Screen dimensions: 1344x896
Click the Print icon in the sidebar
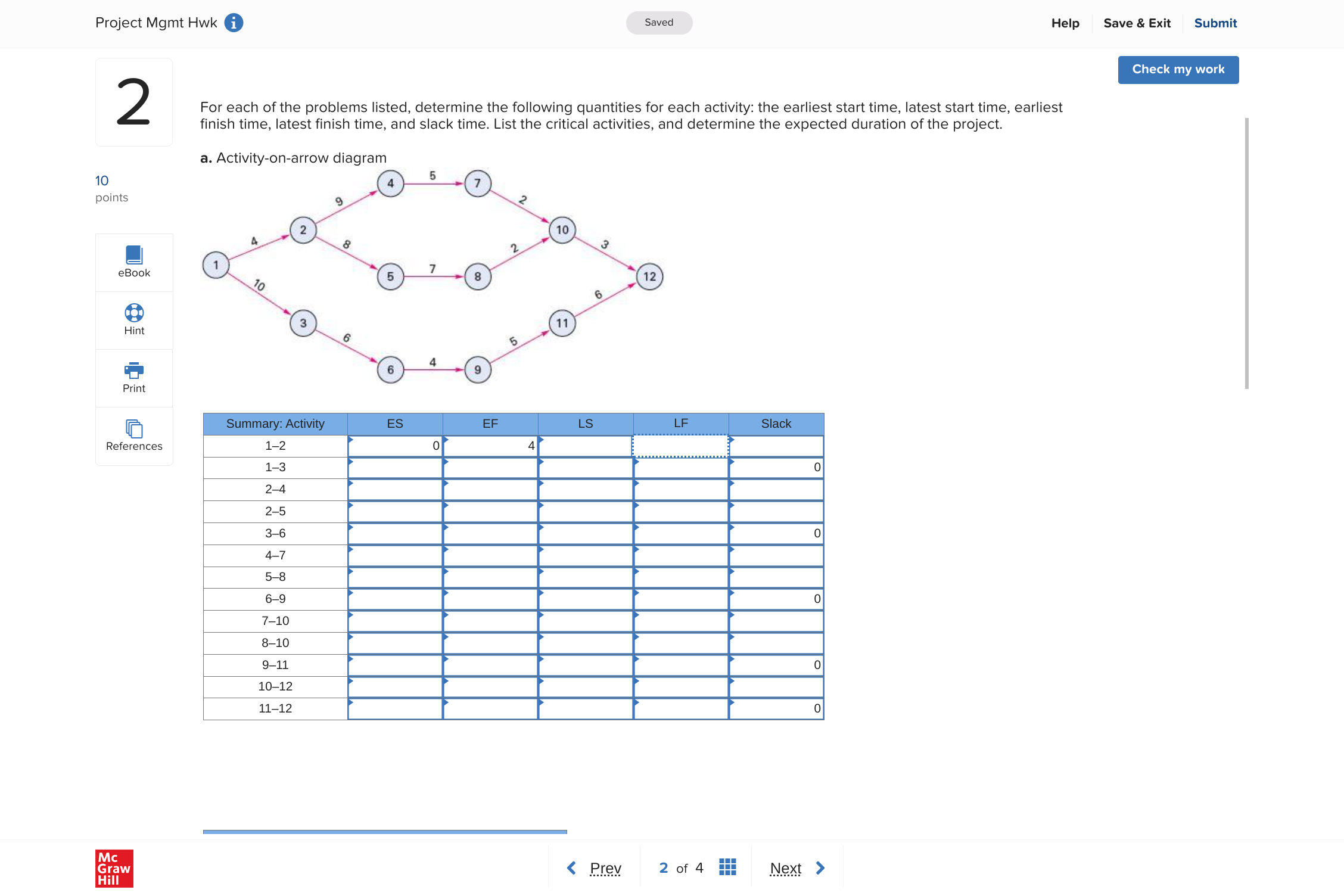coord(133,371)
